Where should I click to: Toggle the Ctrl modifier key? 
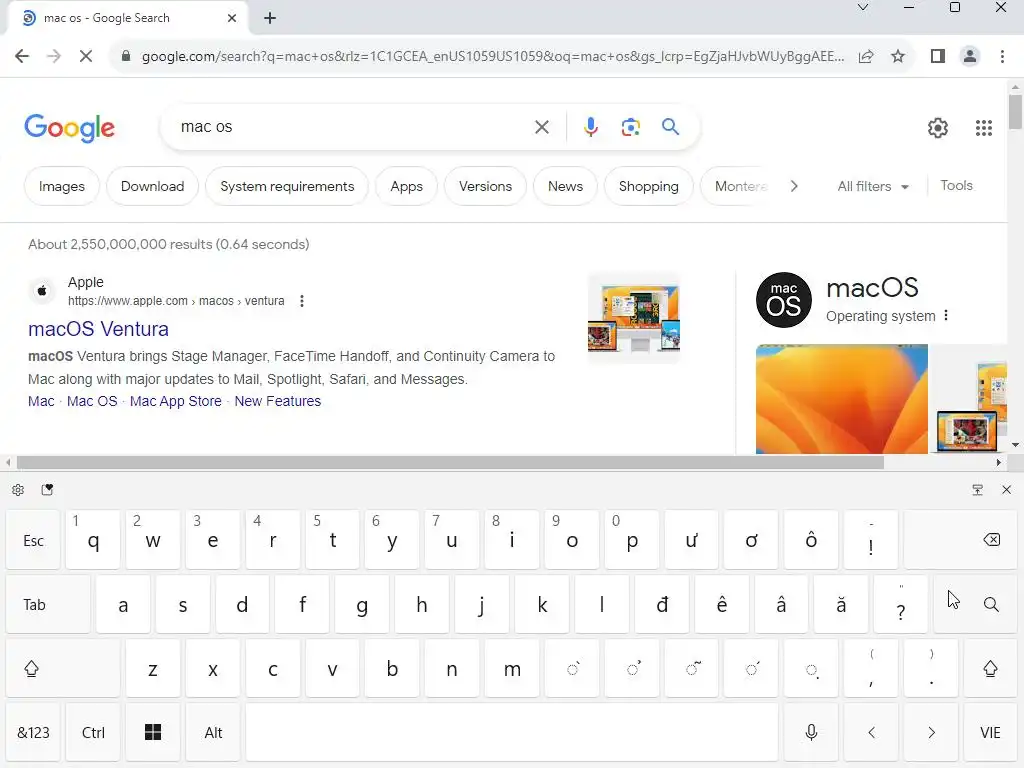(93, 732)
